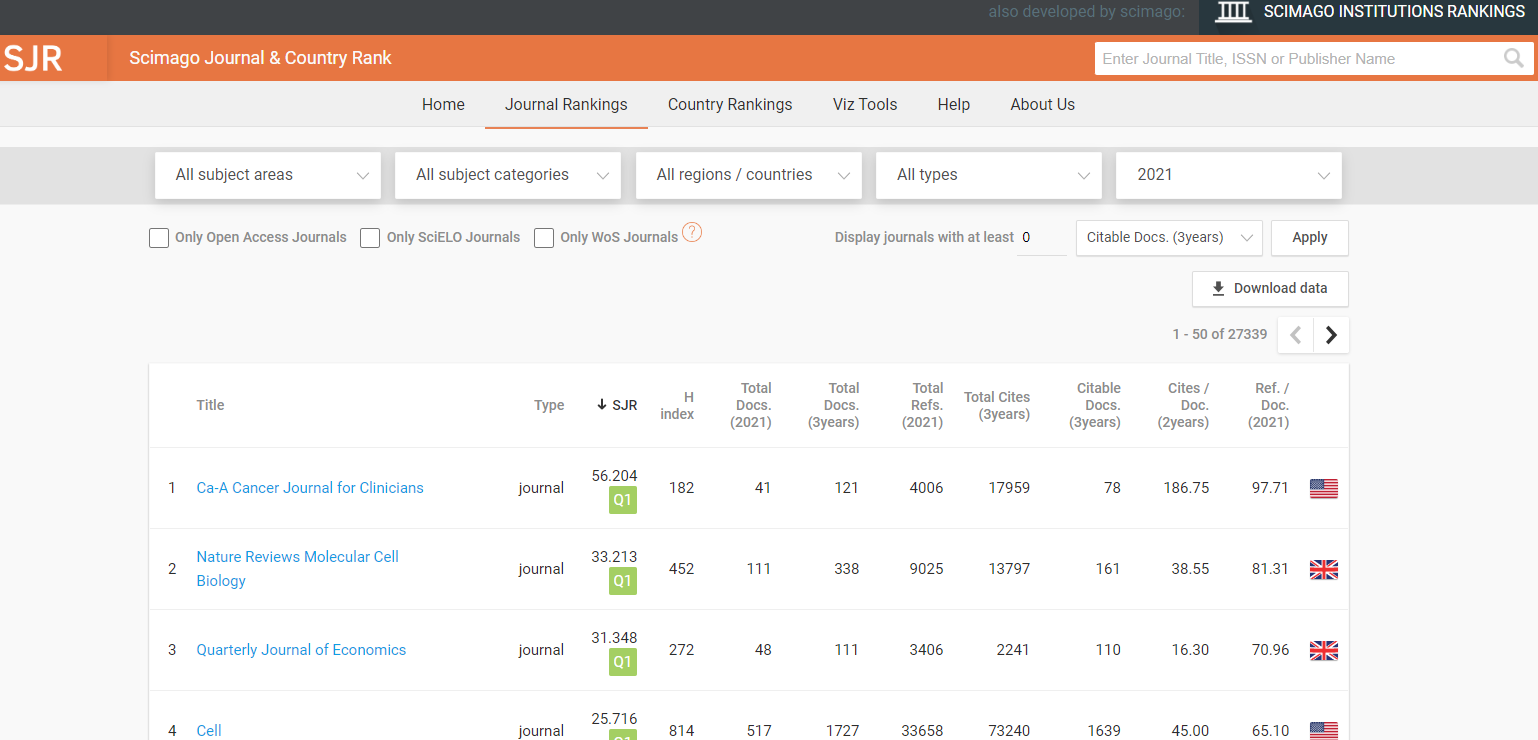The image size is (1538, 740).
Task: Open the Cell journal link
Action: [209, 731]
